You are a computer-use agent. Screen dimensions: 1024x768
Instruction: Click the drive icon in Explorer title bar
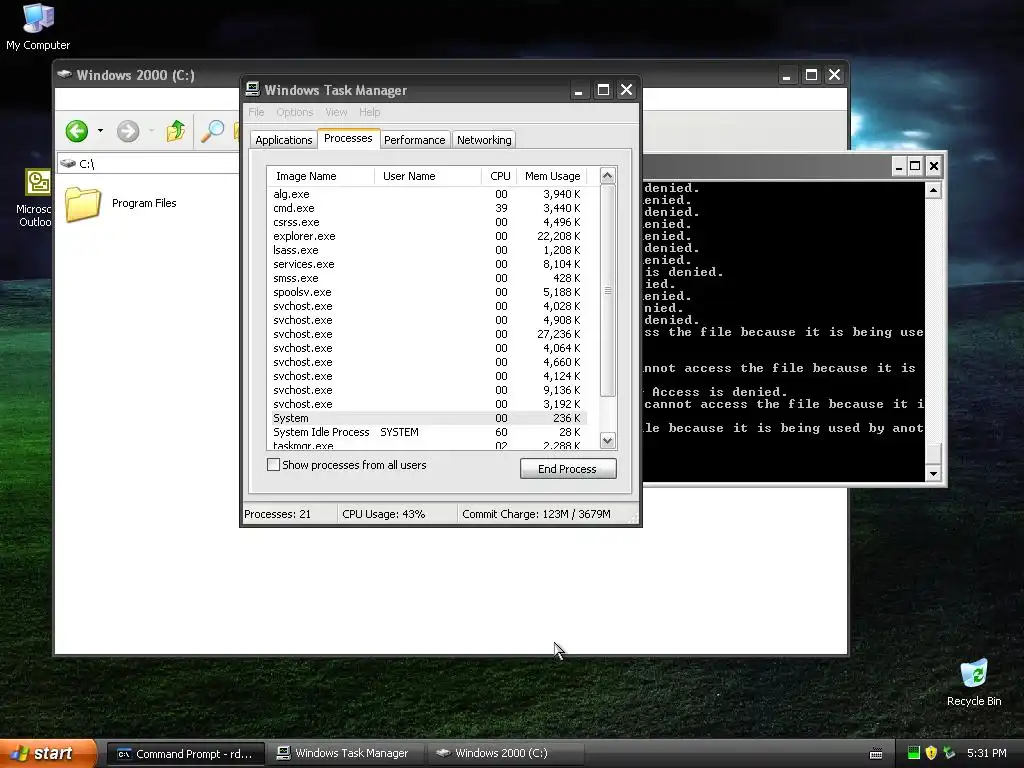64,74
